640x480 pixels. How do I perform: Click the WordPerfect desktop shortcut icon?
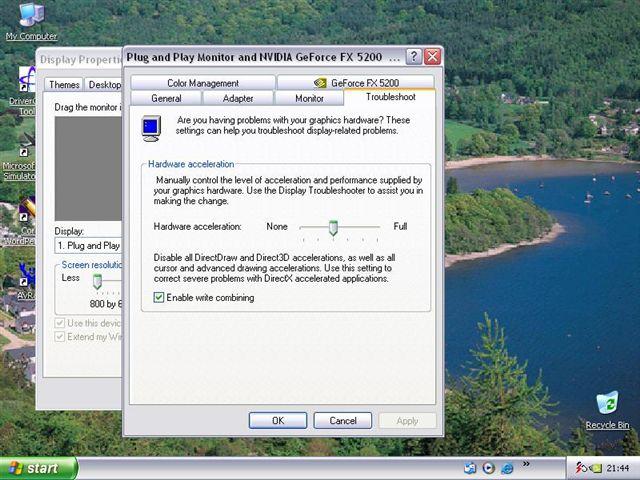point(26,212)
